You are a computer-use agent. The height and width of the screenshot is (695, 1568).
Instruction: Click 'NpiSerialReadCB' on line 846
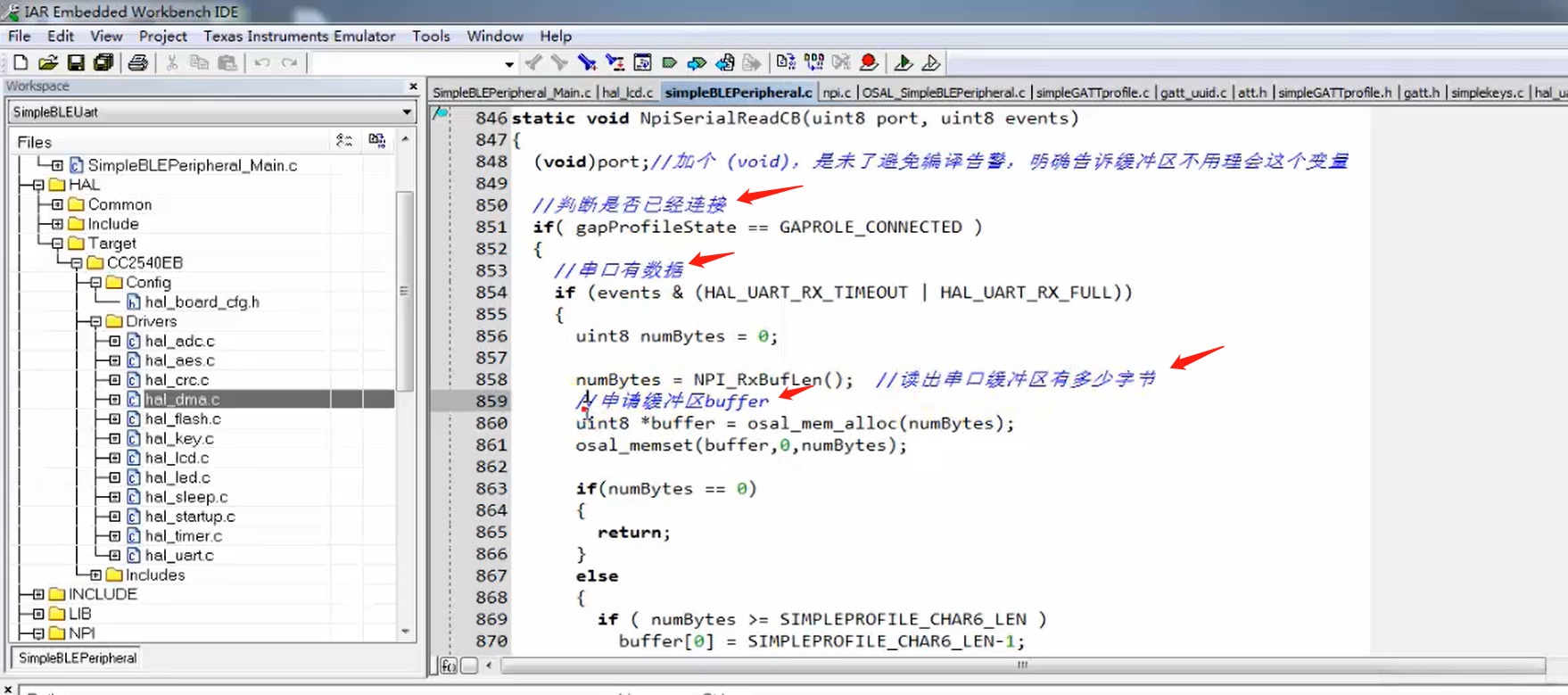click(720, 119)
